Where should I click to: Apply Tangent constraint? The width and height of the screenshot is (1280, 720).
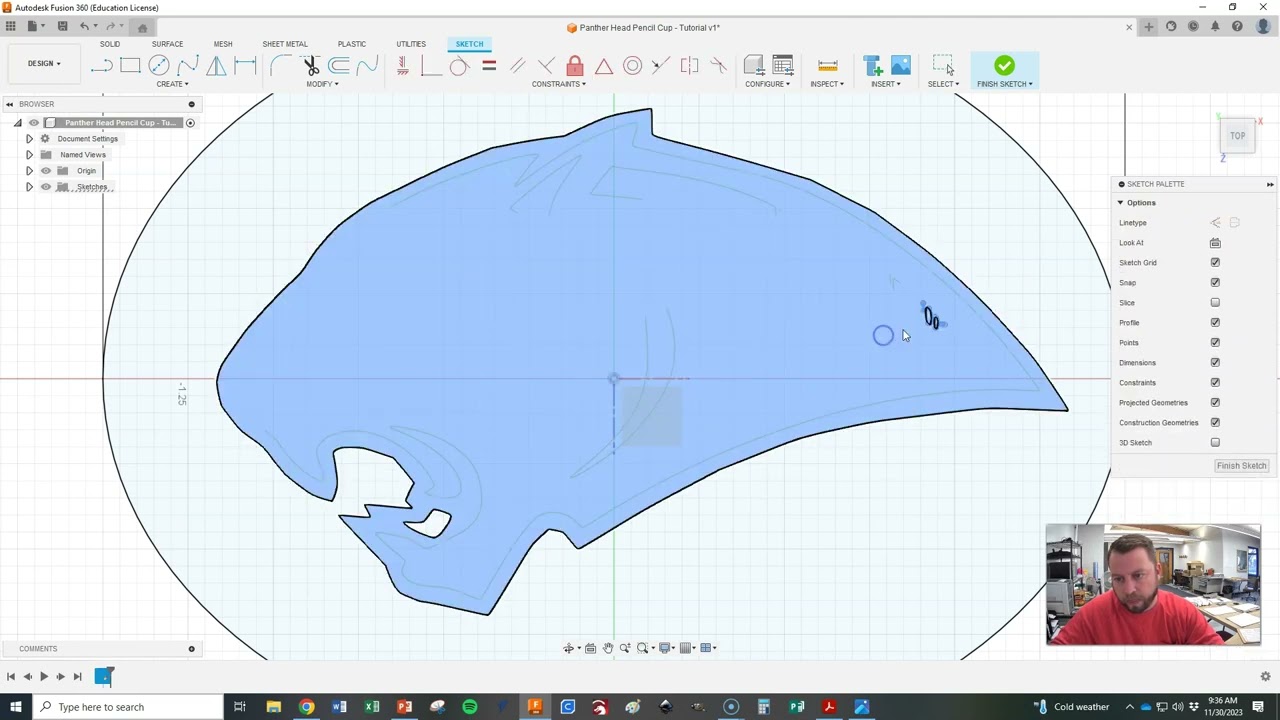point(459,66)
